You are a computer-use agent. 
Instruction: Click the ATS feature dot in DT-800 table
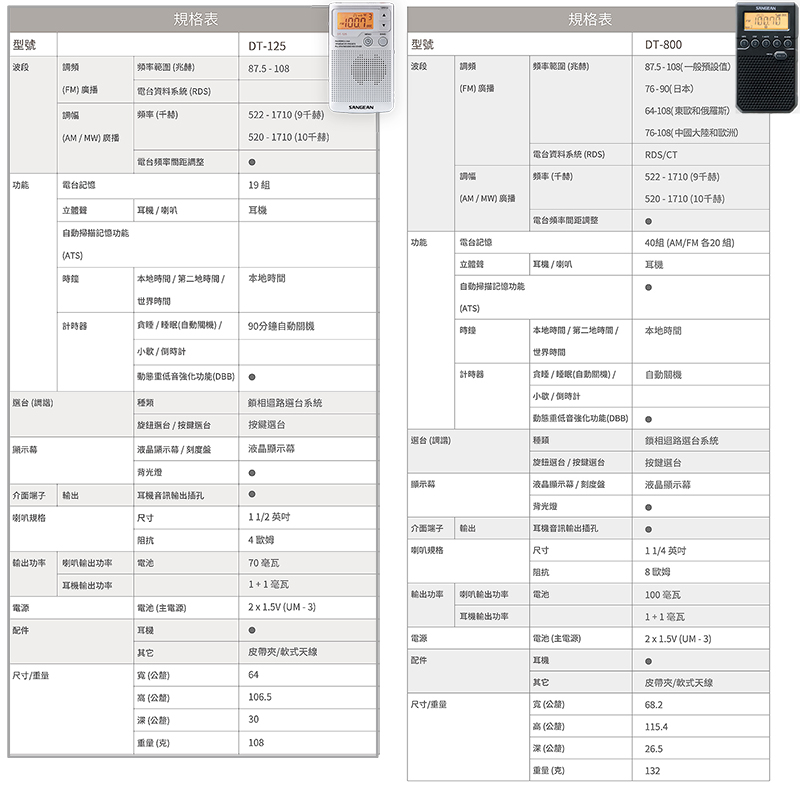pos(648,287)
